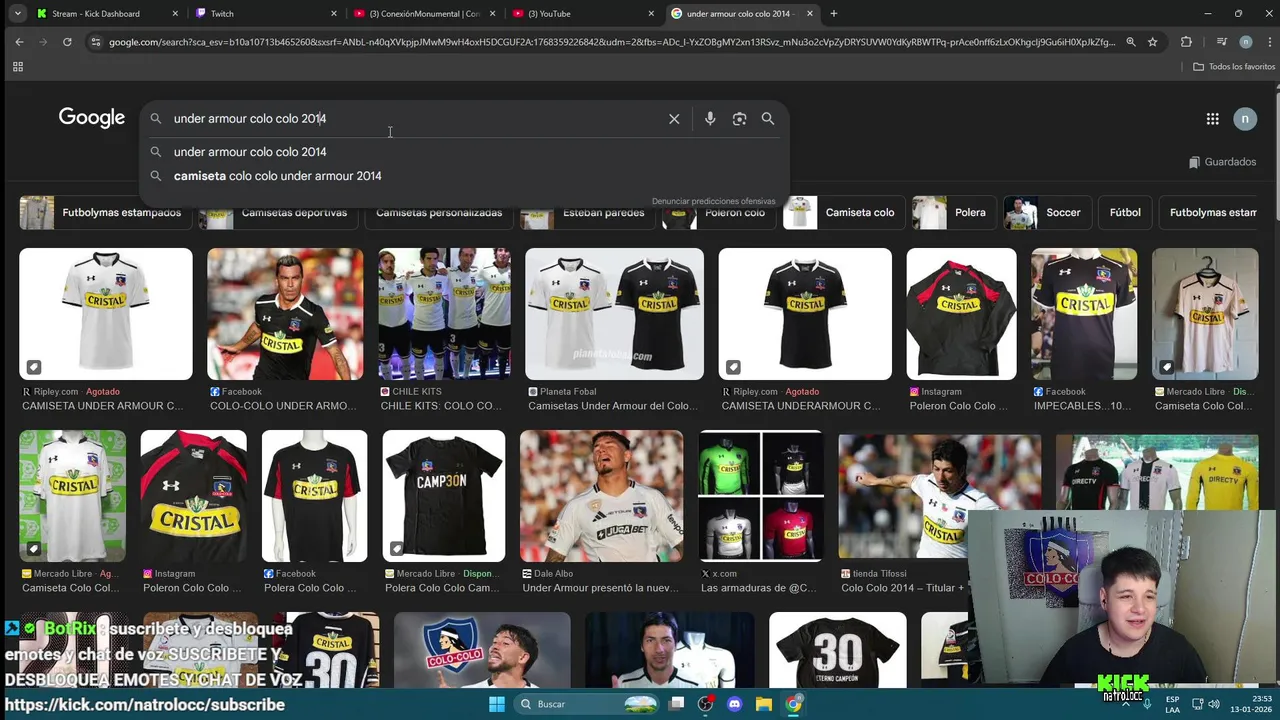Select suggestion 'under armour colo colo 2014'
Viewport: 1280px width, 720px height.
465,152
